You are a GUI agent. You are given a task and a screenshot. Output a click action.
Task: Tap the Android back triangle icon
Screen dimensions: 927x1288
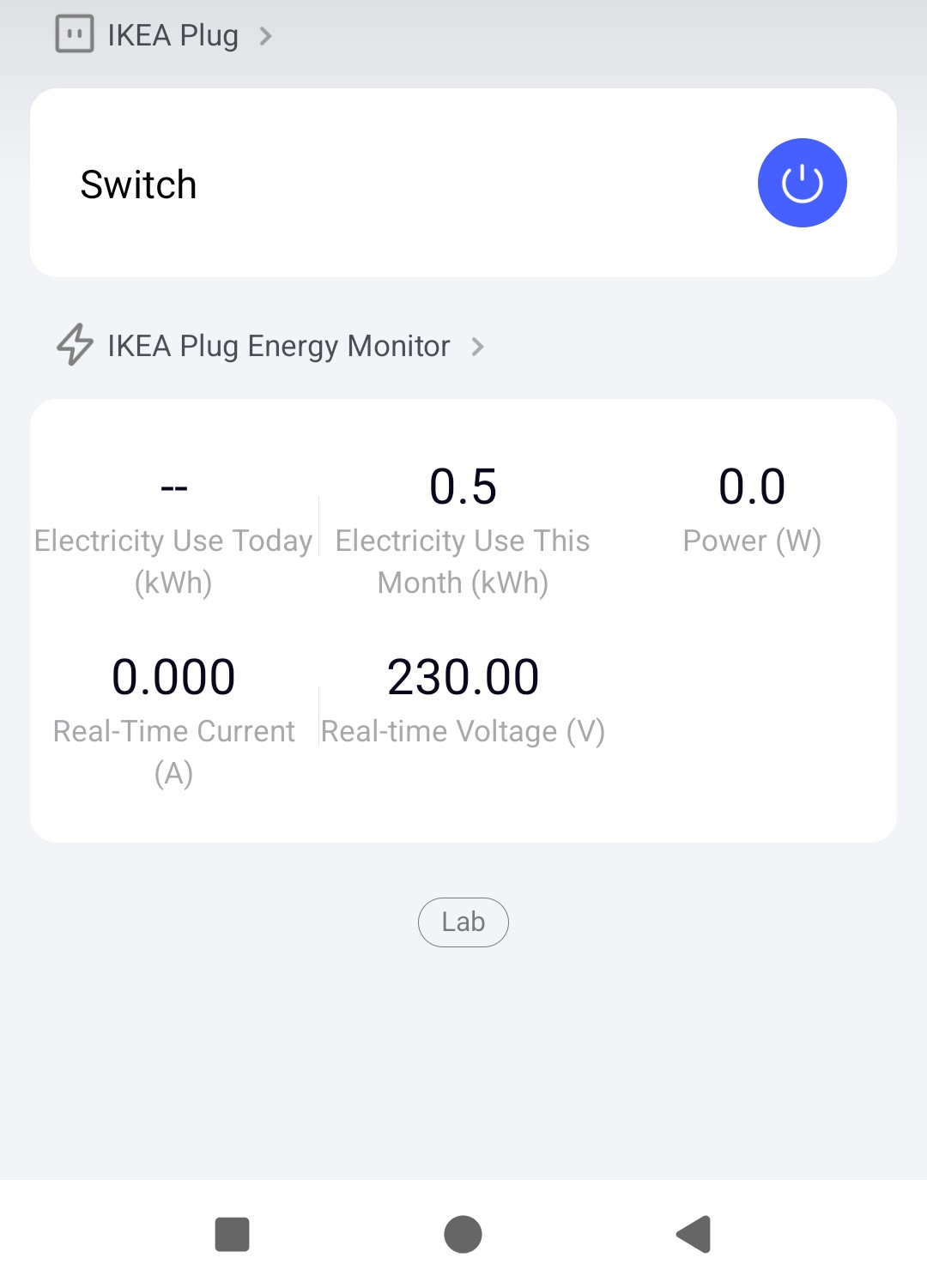pyautogui.click(x=694, y=1235)
